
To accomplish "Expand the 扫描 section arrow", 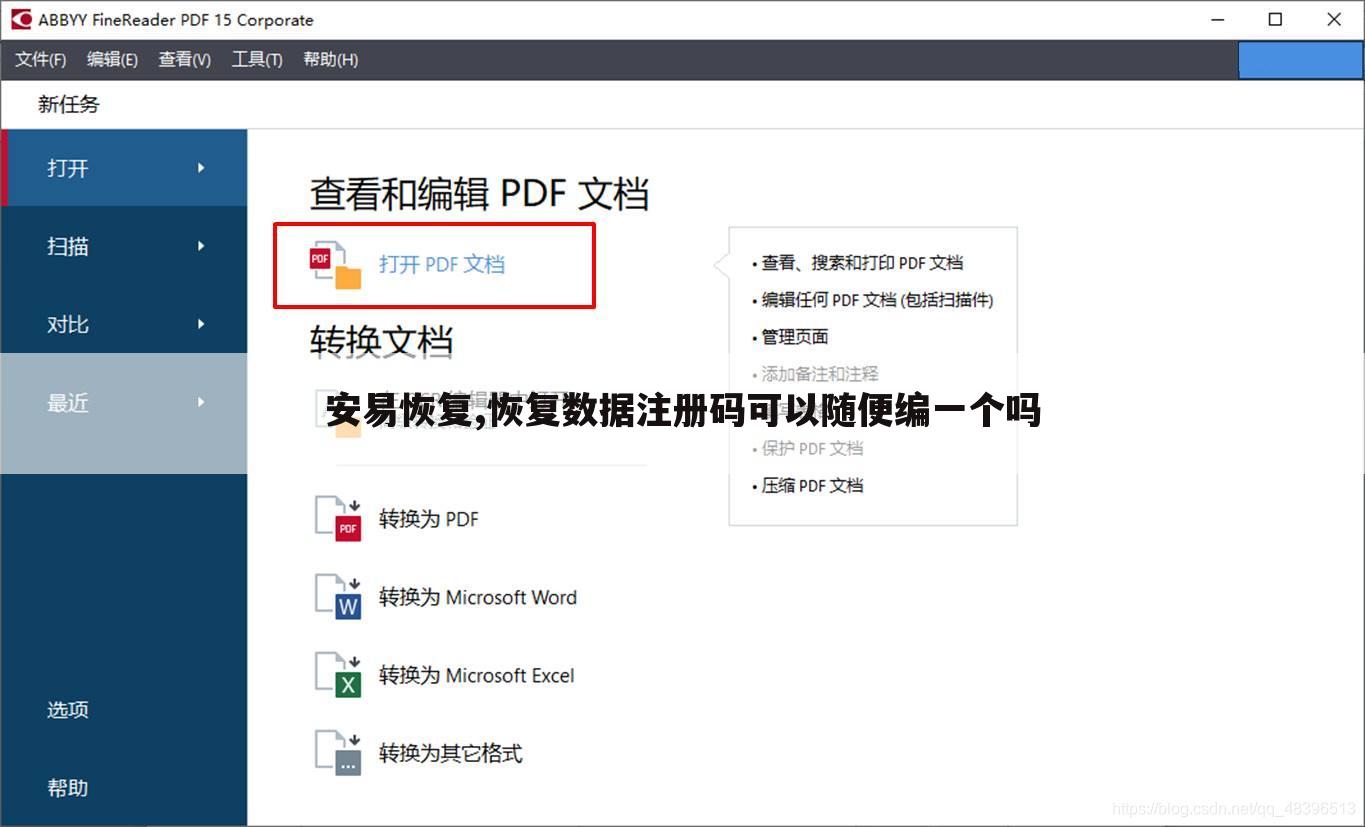I will pos(201,246).
